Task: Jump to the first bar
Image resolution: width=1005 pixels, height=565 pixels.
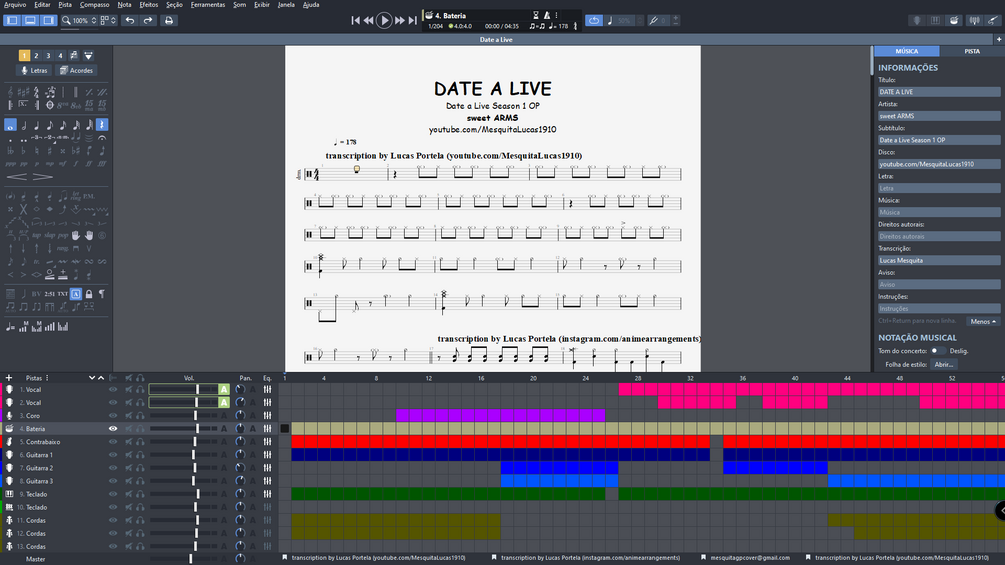Action: pos(356,20)
